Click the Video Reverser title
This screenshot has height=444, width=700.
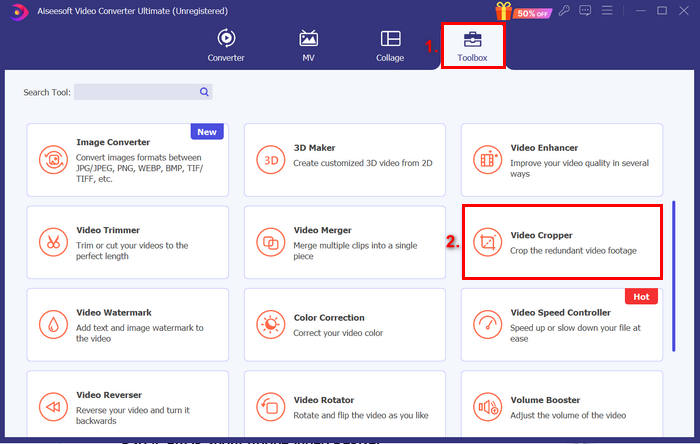tap(109, 395)
